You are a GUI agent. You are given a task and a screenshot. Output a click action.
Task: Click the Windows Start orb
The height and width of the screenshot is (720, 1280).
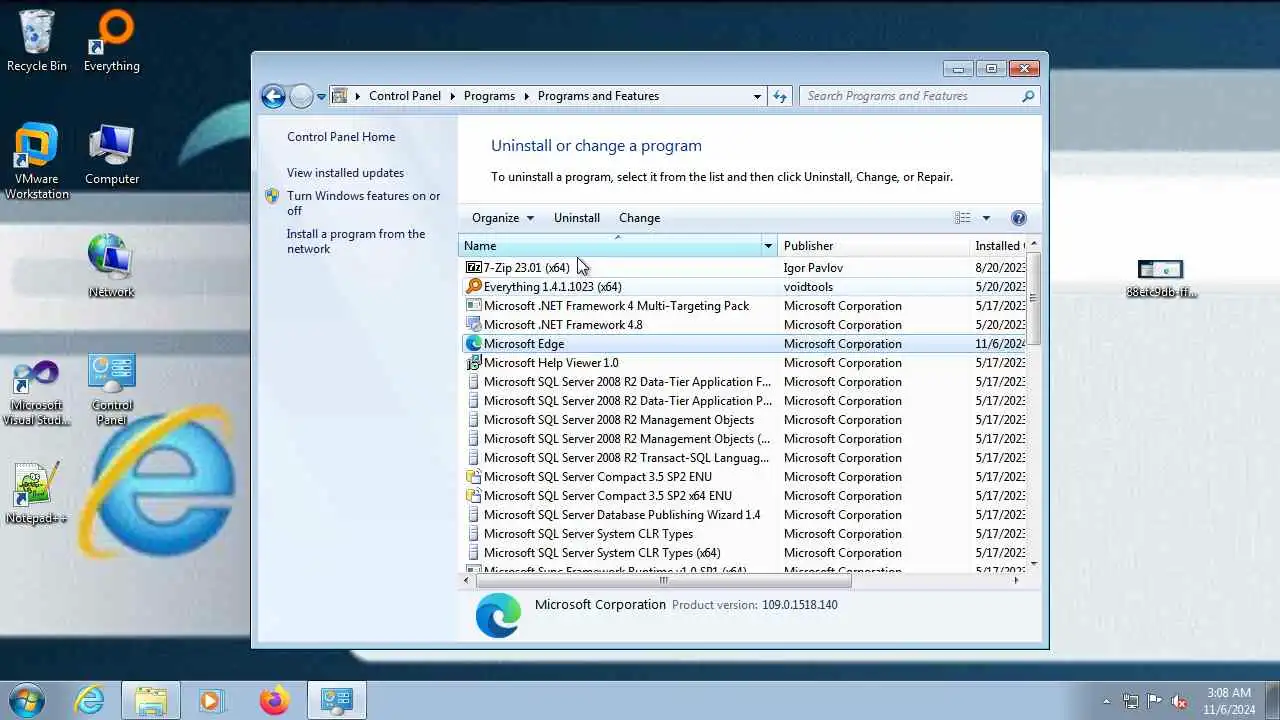tap(26, 700)
